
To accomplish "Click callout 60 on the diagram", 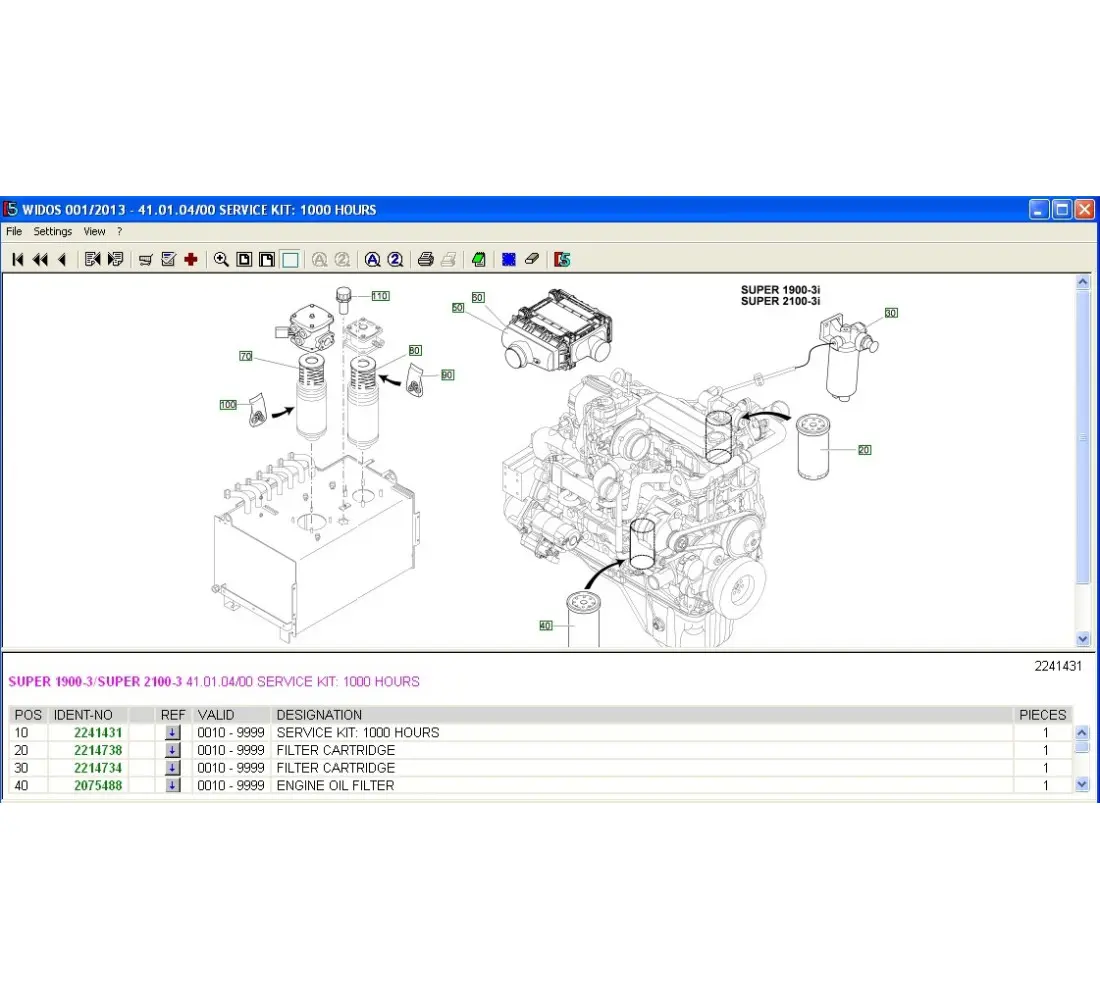I will (x=478, y=298).
